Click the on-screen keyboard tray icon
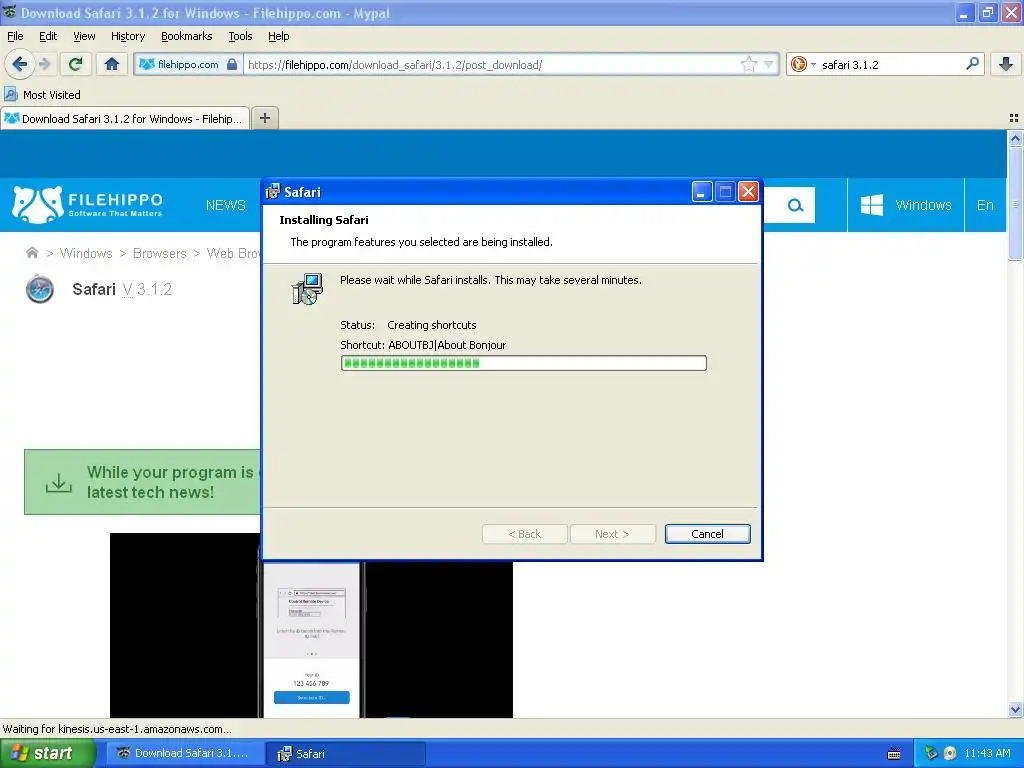 tap(894, 754)
